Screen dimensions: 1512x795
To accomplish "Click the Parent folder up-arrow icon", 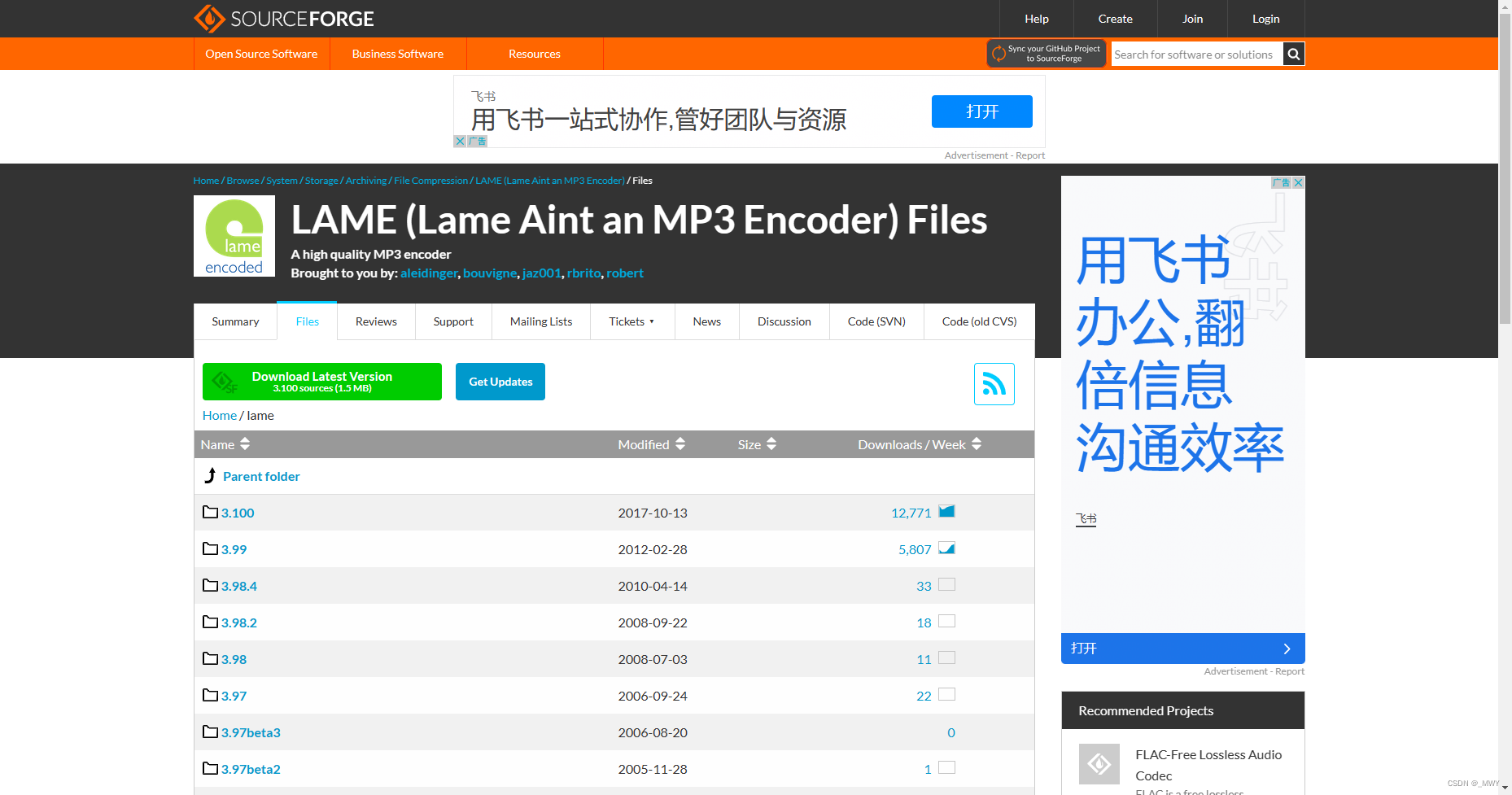I will click(210, 476).
